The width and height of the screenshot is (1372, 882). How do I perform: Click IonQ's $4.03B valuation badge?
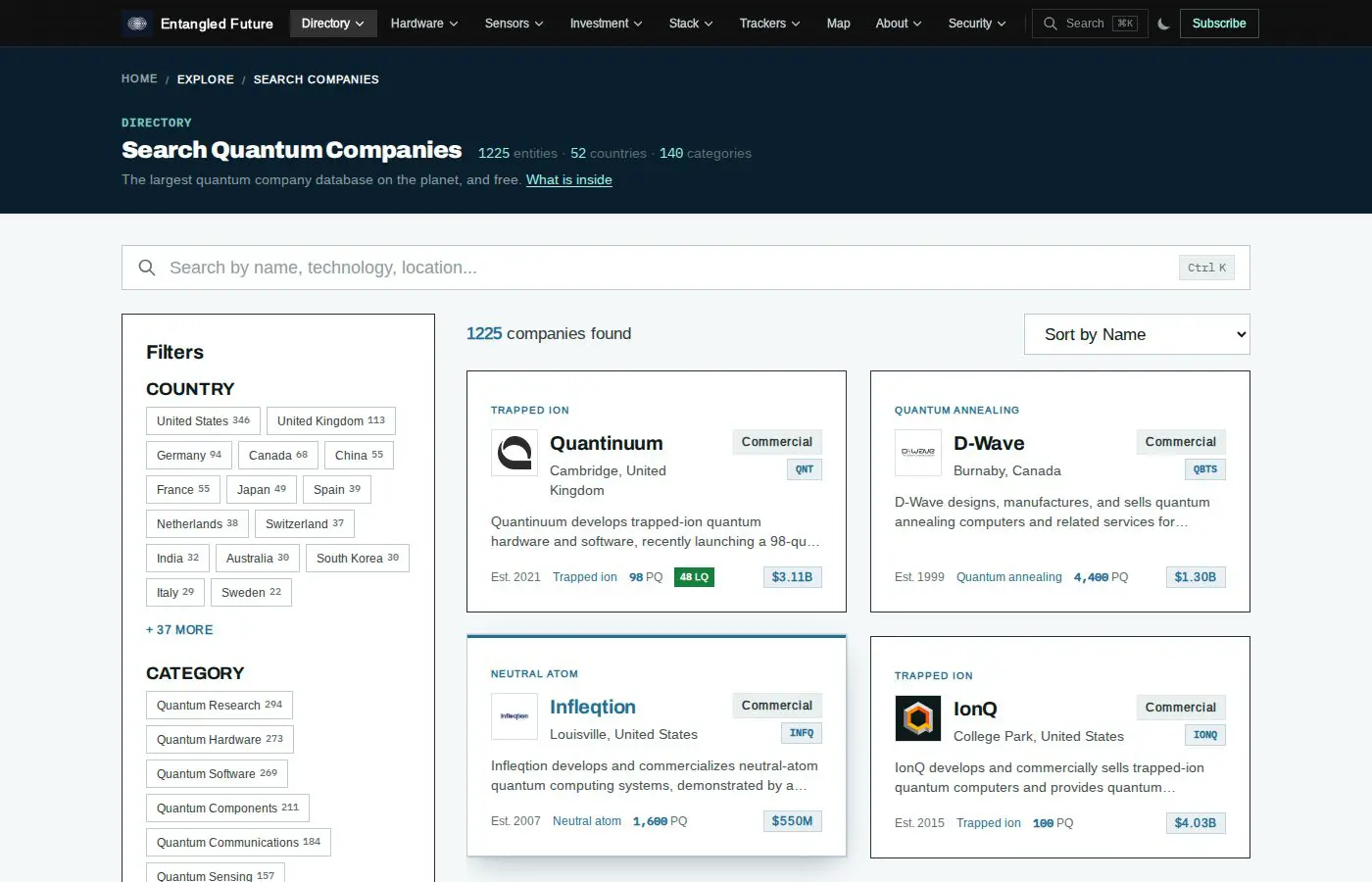point(1196,823)
